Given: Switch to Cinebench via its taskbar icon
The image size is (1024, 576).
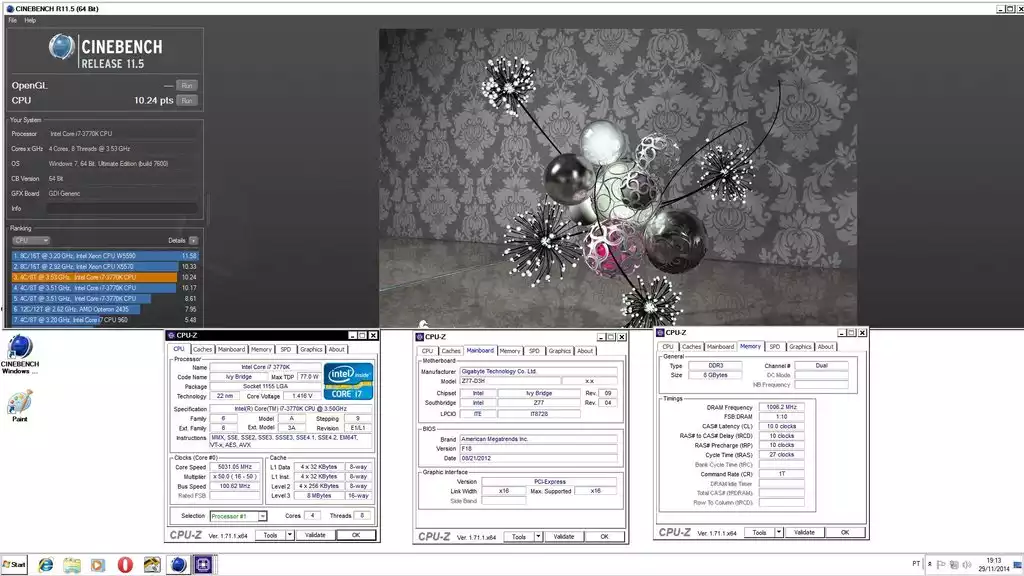Looking at the screenshot, I should coord(178,564).
